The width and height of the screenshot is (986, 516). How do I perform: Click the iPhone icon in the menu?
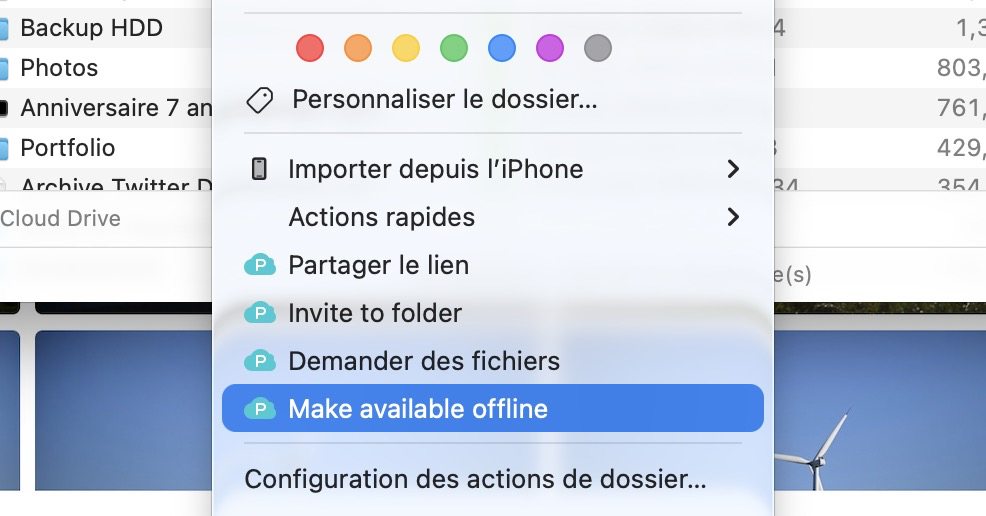259,169
